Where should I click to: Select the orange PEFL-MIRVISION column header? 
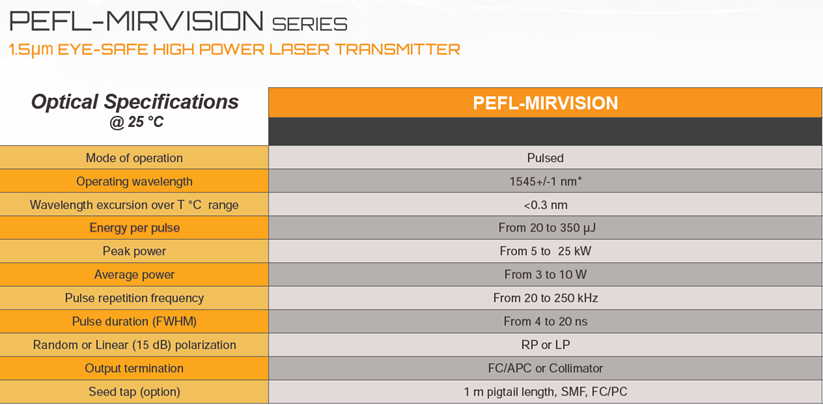(x=545, y=103)
